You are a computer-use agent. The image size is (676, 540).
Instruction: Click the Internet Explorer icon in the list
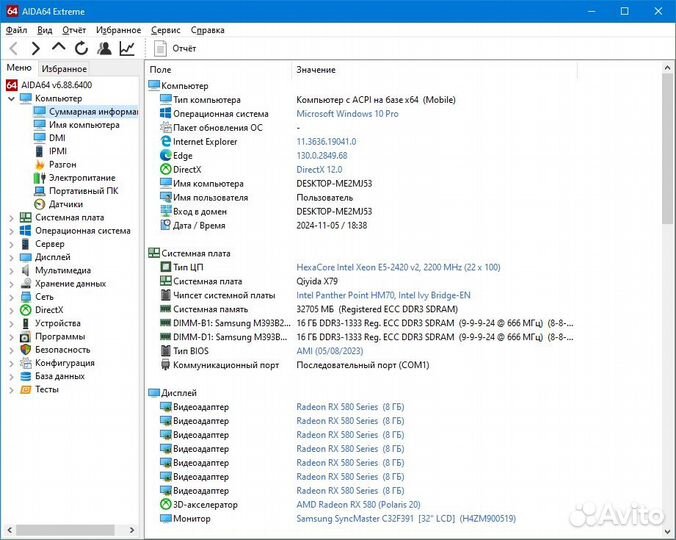166,141
